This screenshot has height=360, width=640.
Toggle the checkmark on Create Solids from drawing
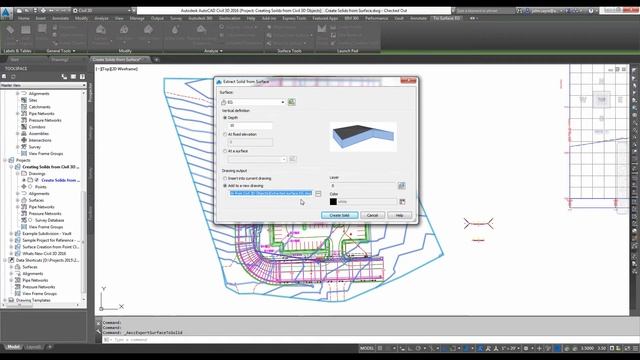(36, 180)
